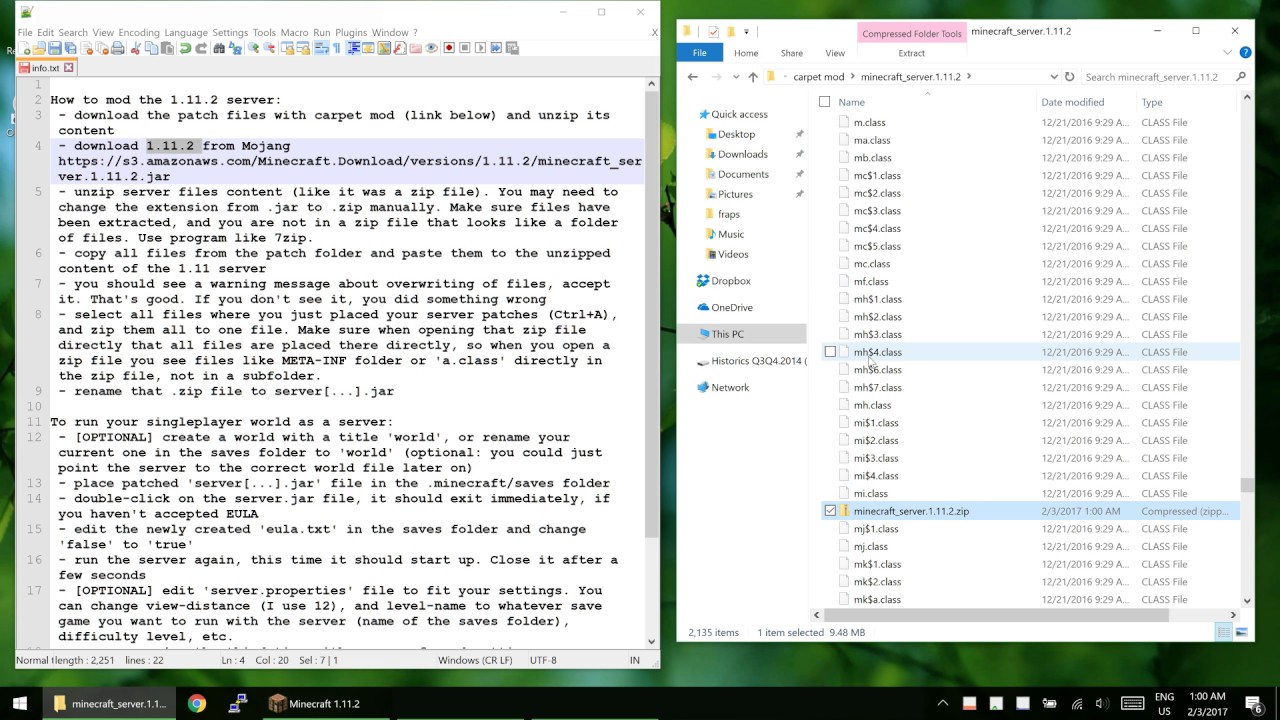Click the Refresh icon in Explorer address bar
This screenshot has width=1280, height=720.
coord(1069,76)
